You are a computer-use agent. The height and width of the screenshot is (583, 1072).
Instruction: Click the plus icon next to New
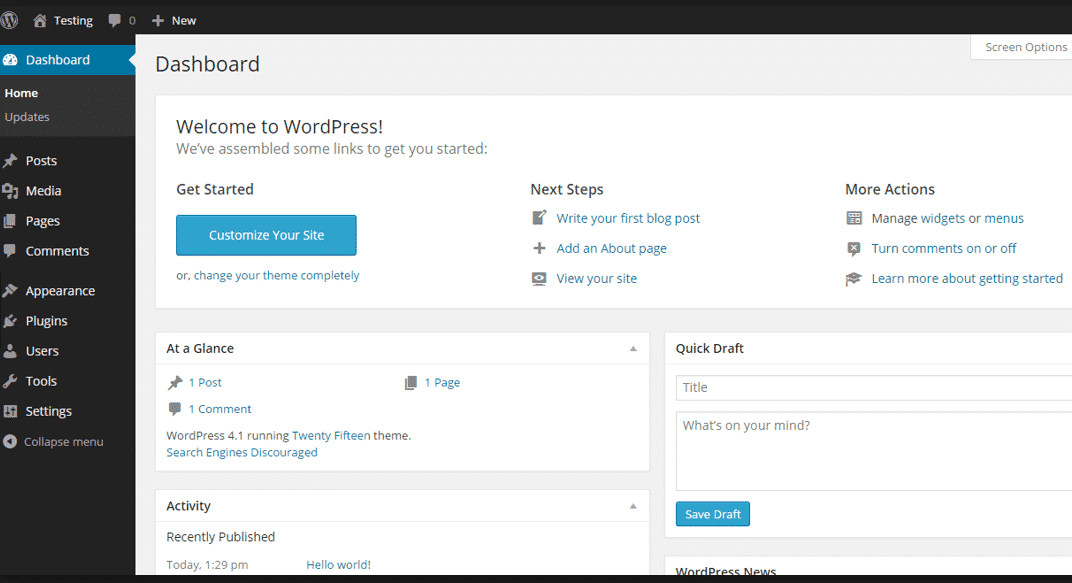click(158, 21)
